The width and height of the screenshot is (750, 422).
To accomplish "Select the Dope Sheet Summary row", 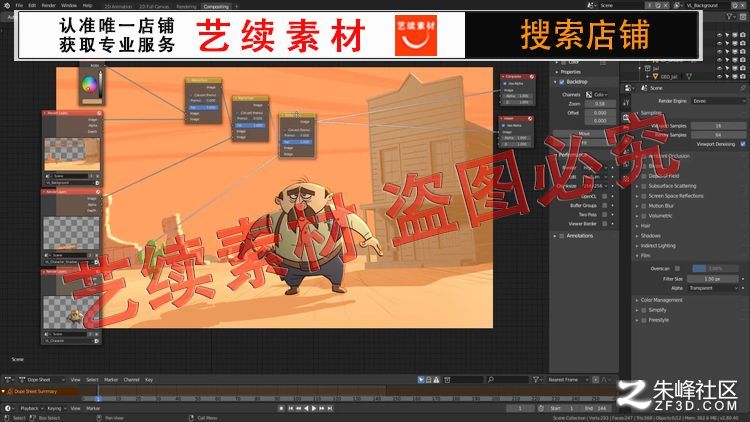I will coord(40,391).
